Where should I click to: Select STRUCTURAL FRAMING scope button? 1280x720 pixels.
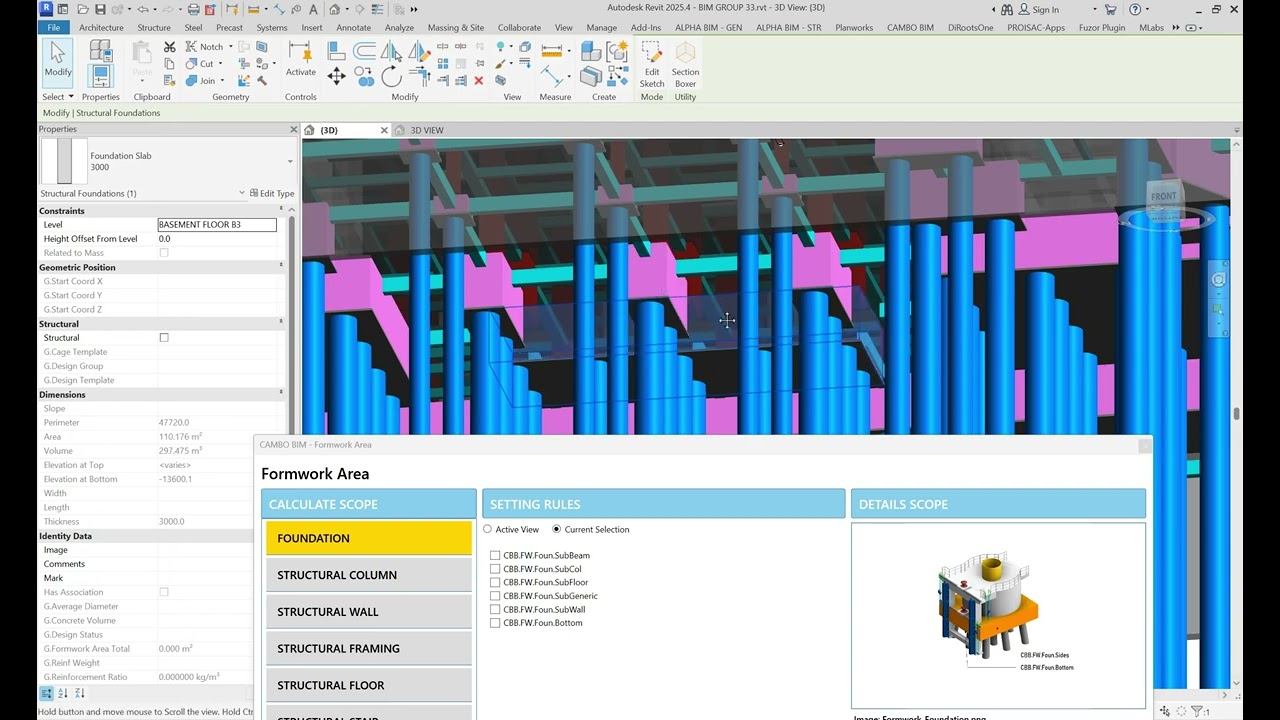(x=369, y=648)
